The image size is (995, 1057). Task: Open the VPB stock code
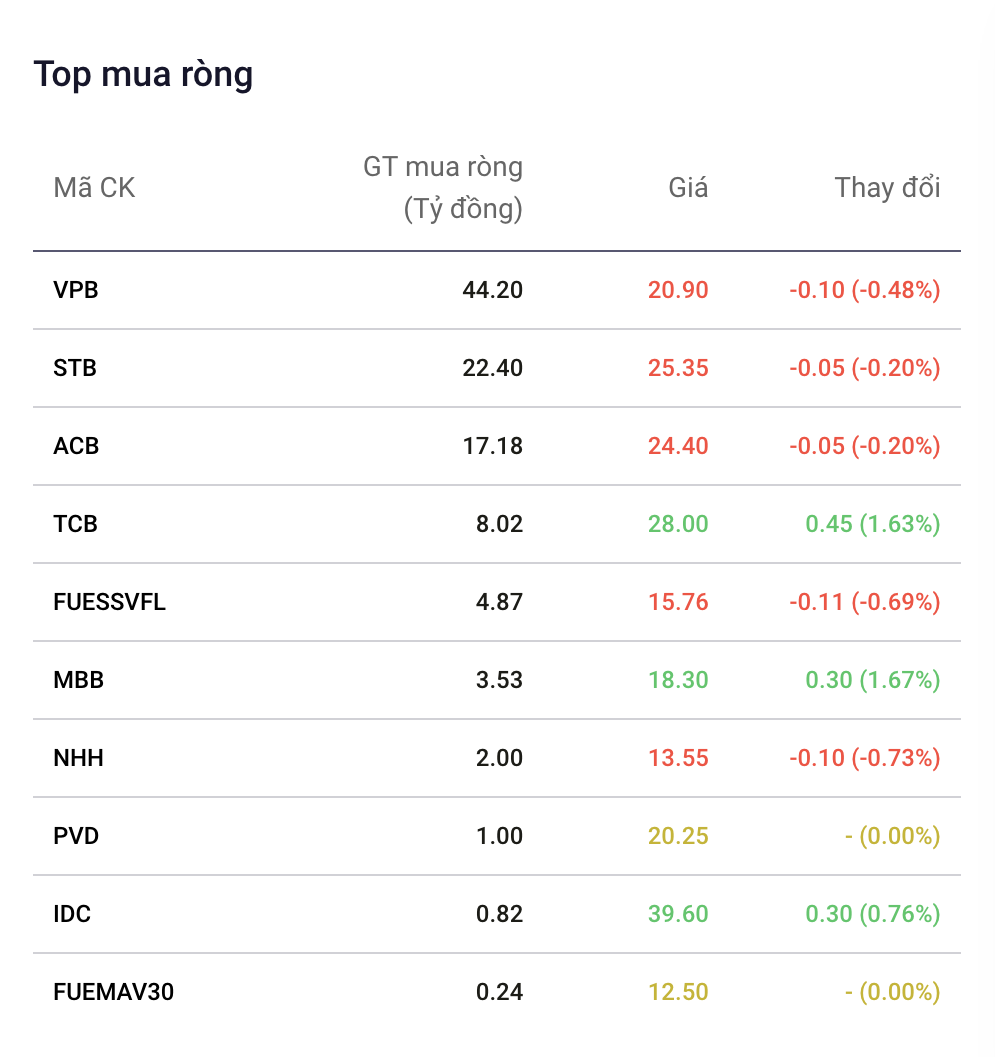tap(76, 290)
